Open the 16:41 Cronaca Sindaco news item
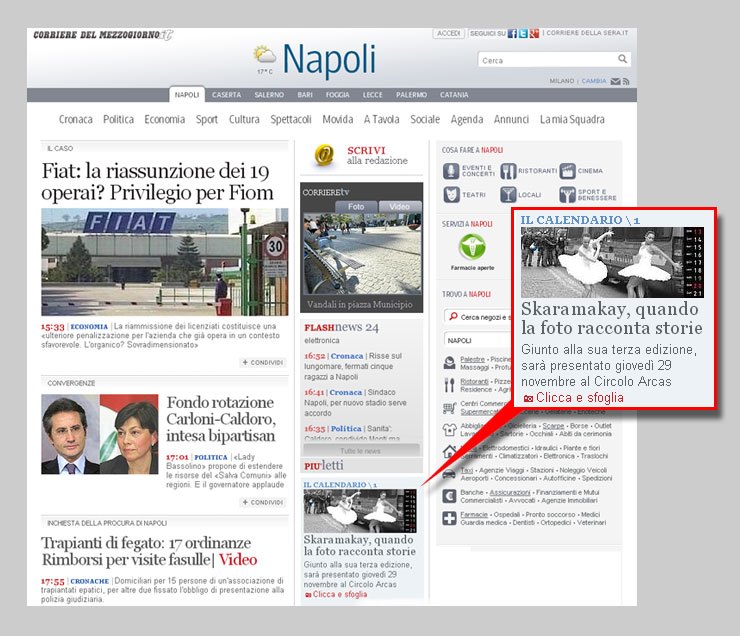This screenshot has height=636, width=740. [x=355, y=402]
